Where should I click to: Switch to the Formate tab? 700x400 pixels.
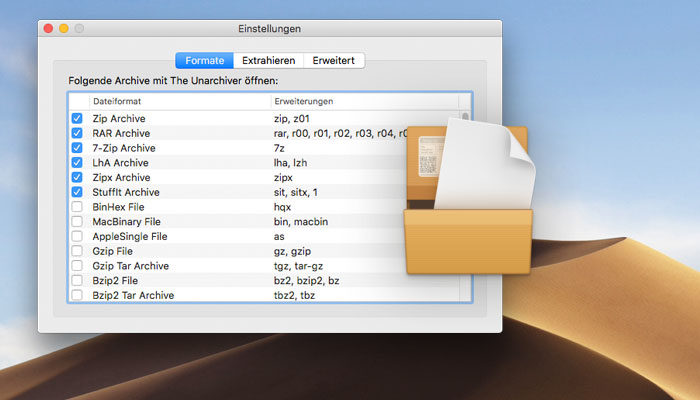click(204, 60)
